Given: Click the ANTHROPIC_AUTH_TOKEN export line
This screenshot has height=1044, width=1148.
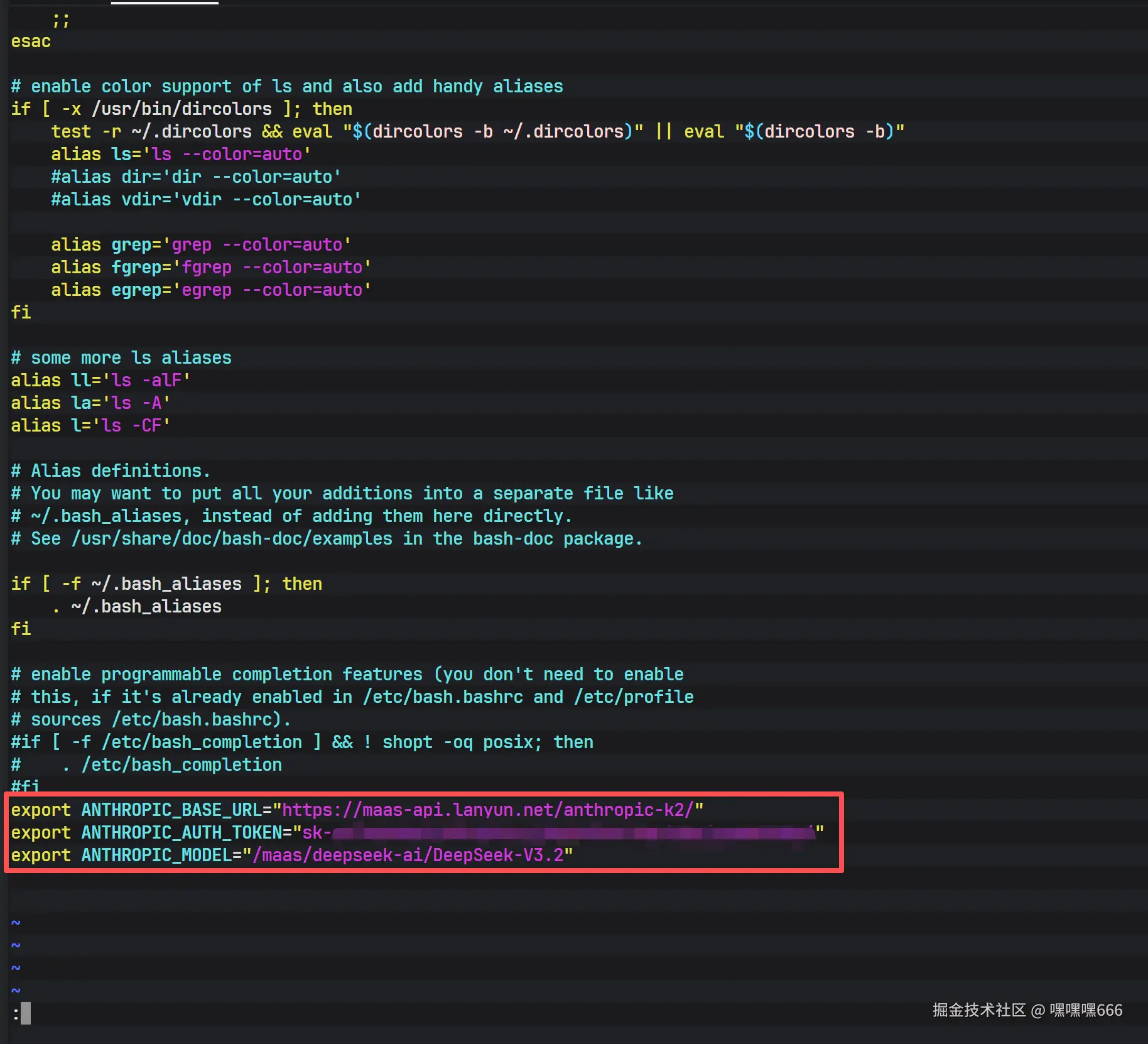Looking at the screenshot, I should (x=418, y=832).
